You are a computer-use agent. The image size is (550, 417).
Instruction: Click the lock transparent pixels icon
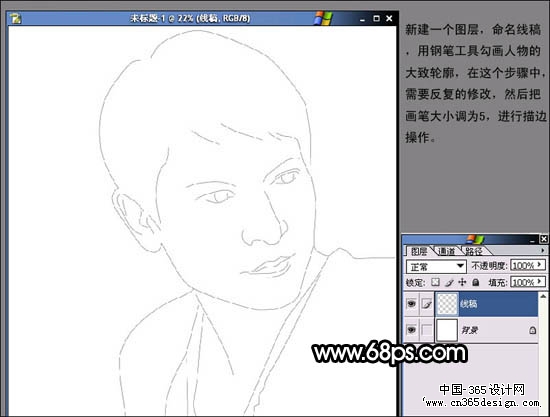(435, 282)
